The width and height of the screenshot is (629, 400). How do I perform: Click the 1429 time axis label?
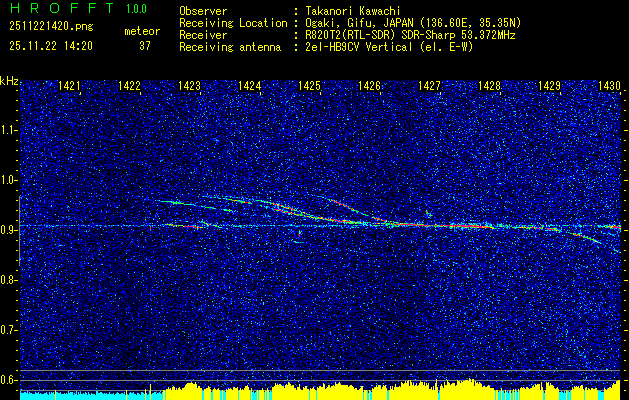pos(550,86)
